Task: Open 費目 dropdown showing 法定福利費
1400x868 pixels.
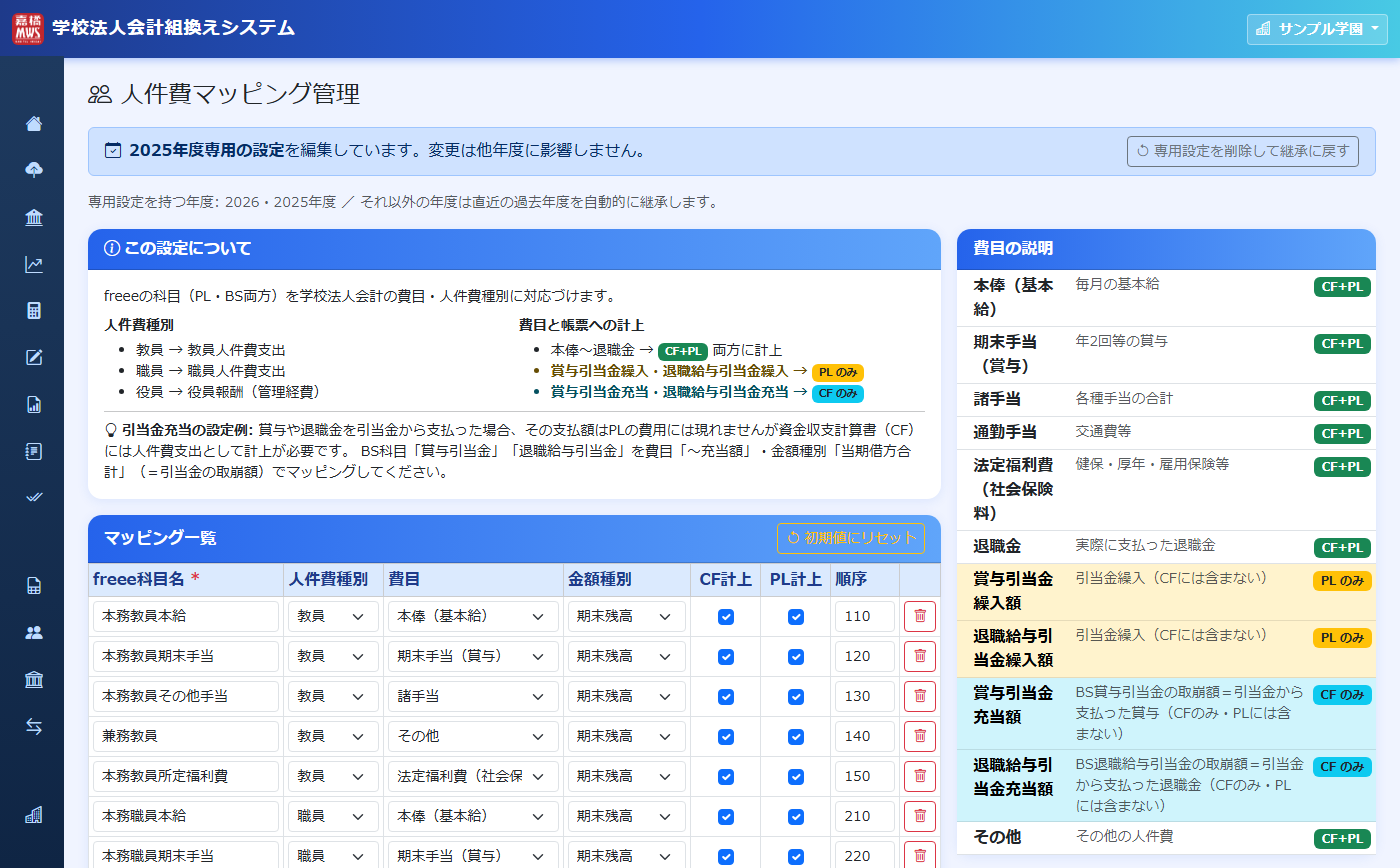Action: (473, 776)
